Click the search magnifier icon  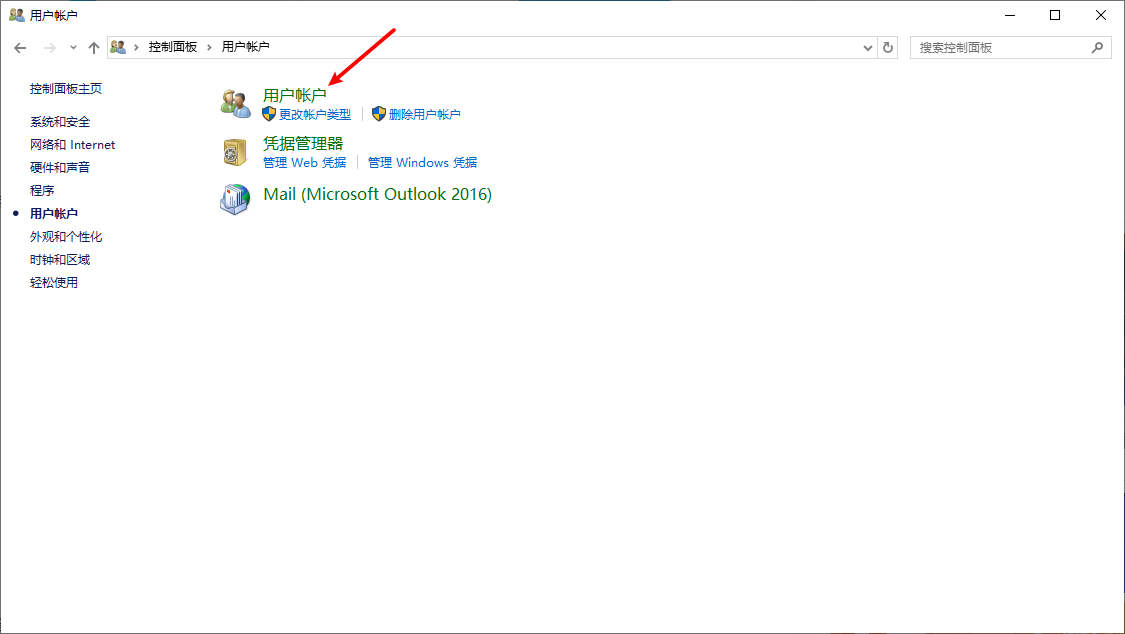(x=1097, y=47)
